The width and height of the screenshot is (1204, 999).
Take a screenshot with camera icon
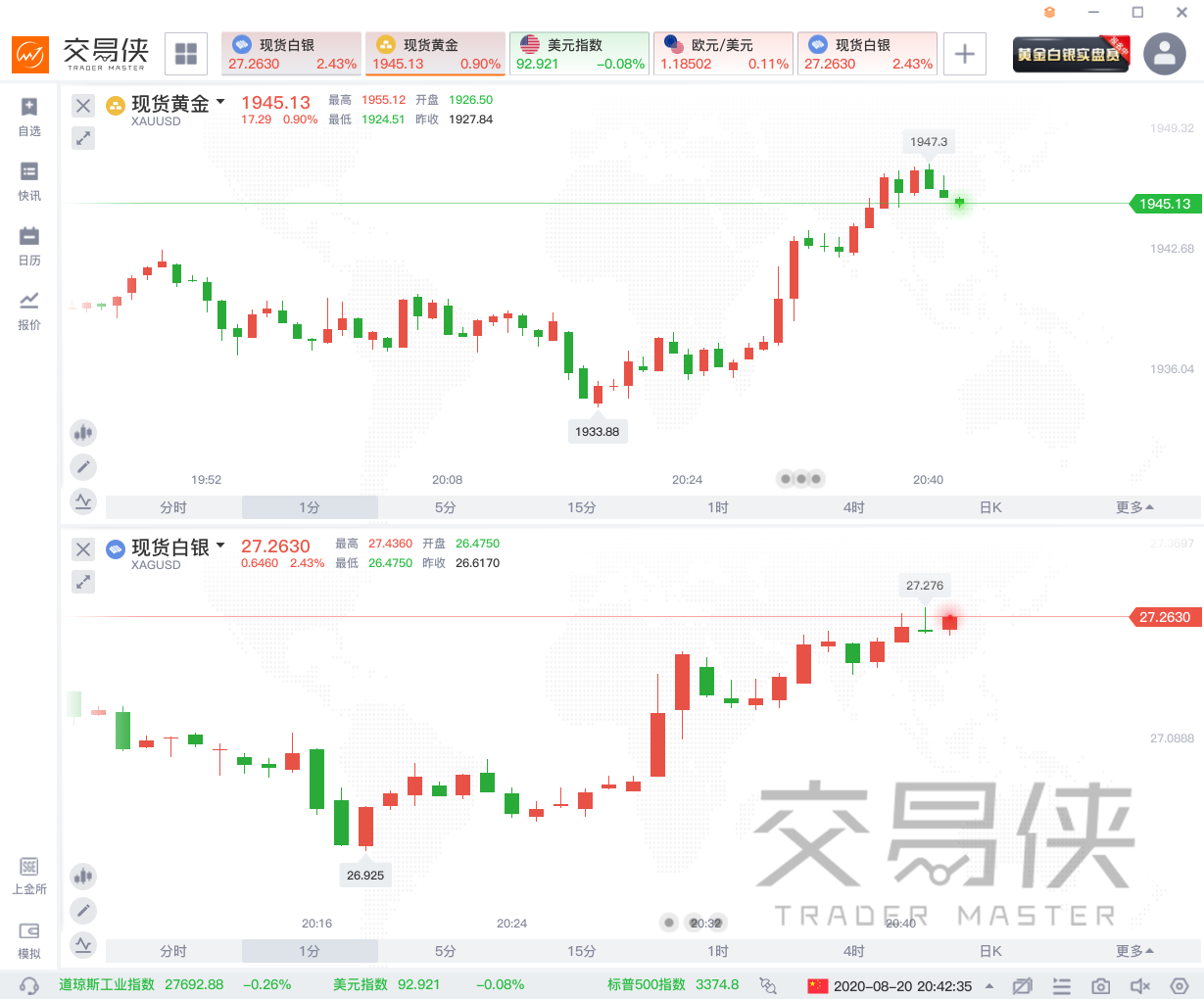pyautogui.click(x=1101, y=985)
